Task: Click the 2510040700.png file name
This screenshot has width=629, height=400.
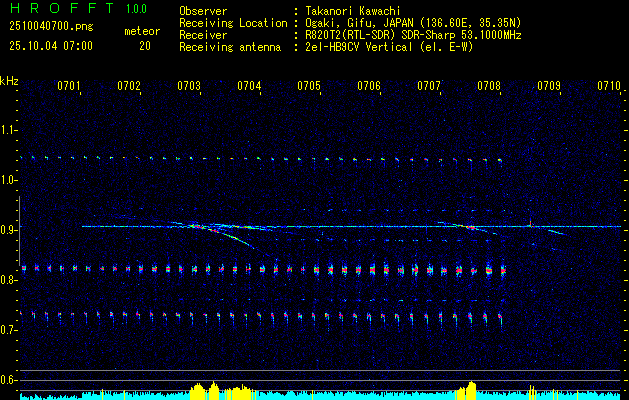Action: click(51, 23)
